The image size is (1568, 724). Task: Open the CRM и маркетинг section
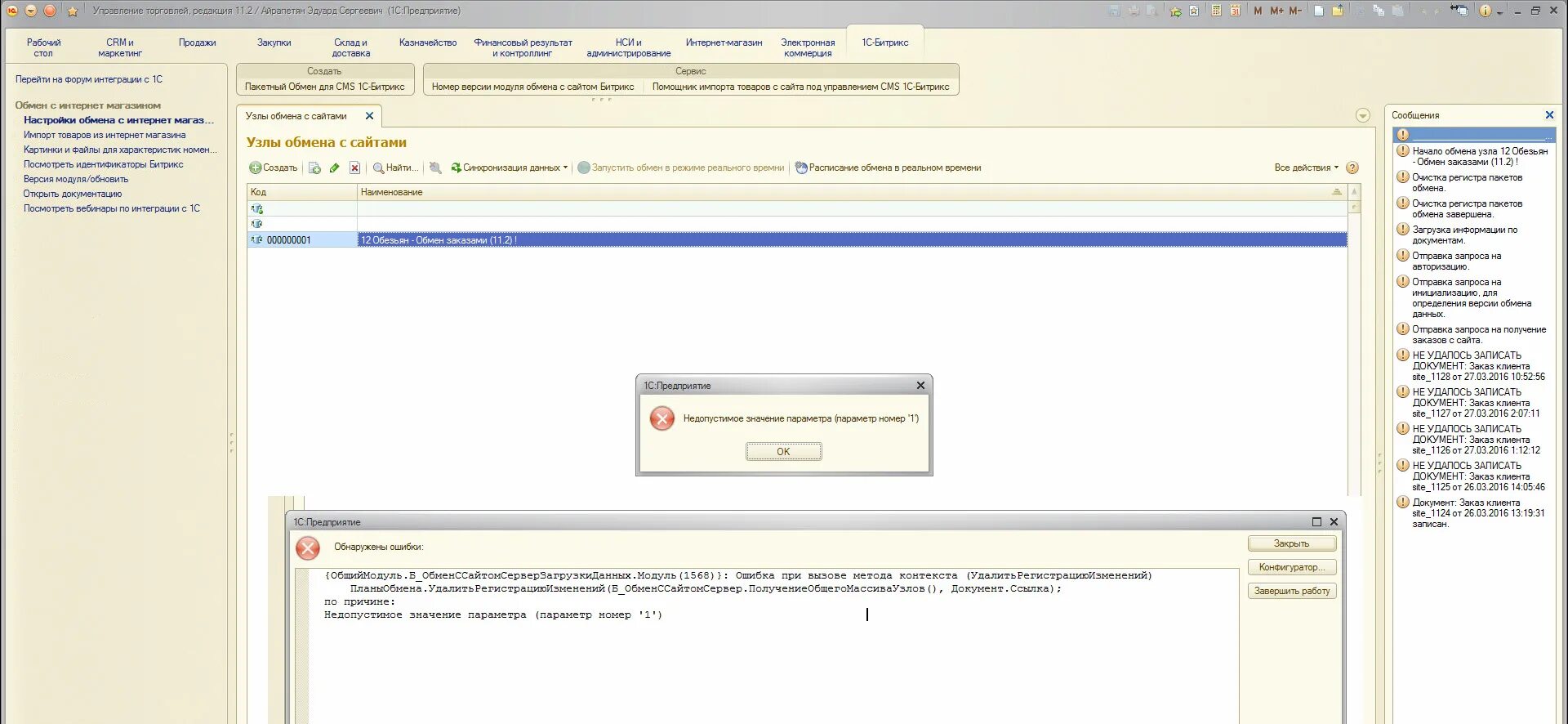(120, 47)
